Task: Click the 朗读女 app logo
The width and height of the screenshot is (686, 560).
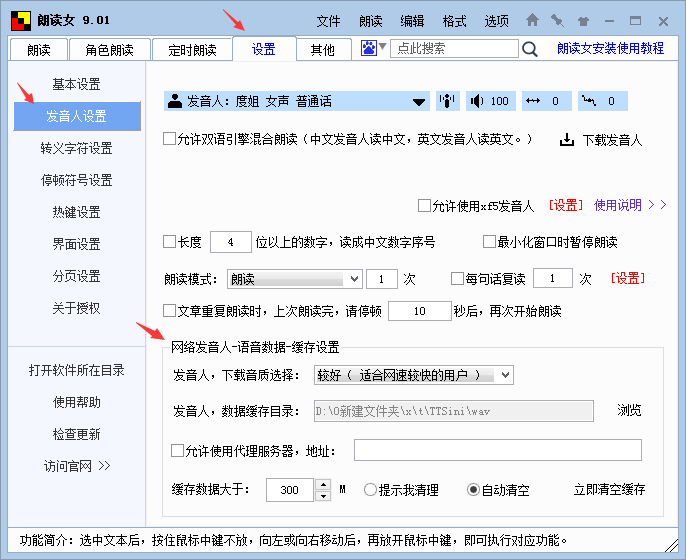Action: (21, 21)
